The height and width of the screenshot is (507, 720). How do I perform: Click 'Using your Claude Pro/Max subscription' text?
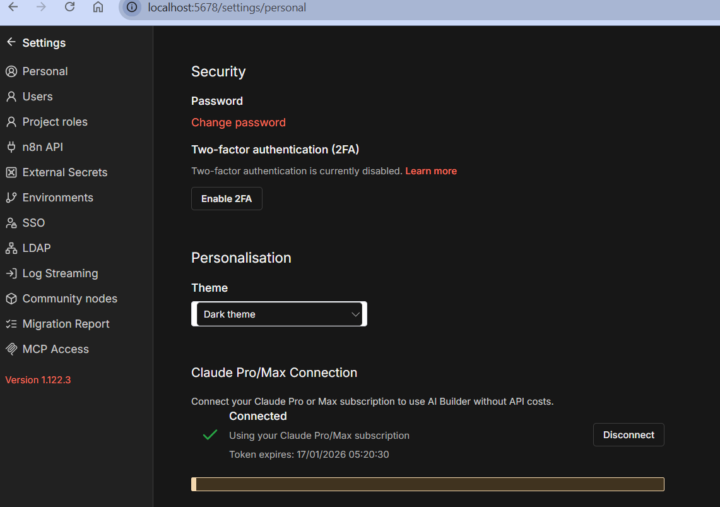(319, 435)
